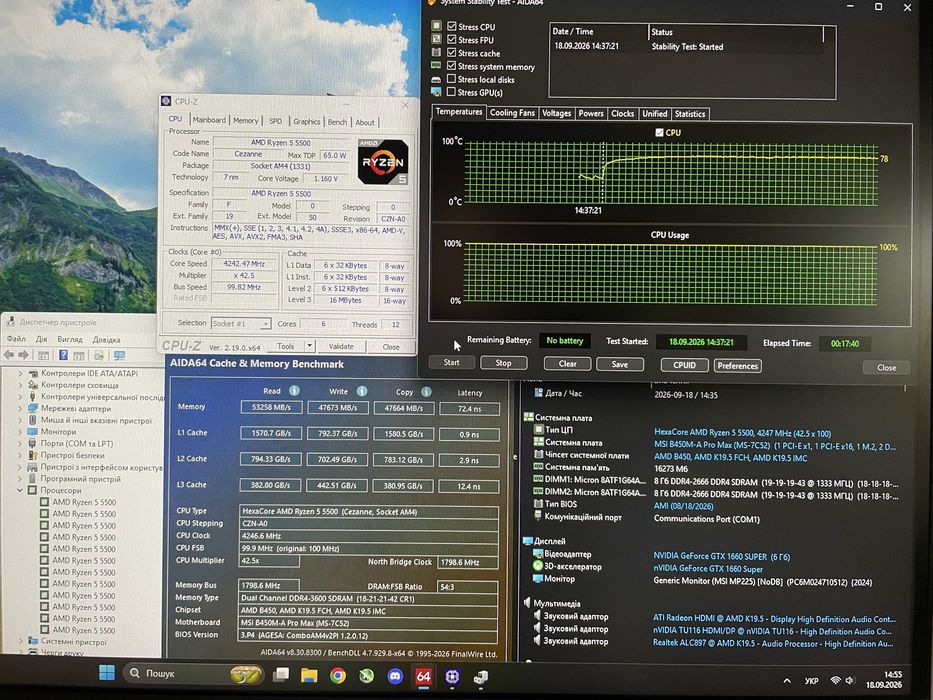Expand Контролери IDE ATA/ATAPI in Device Manager
Viewport: 933px width, 700px height.
20,373
